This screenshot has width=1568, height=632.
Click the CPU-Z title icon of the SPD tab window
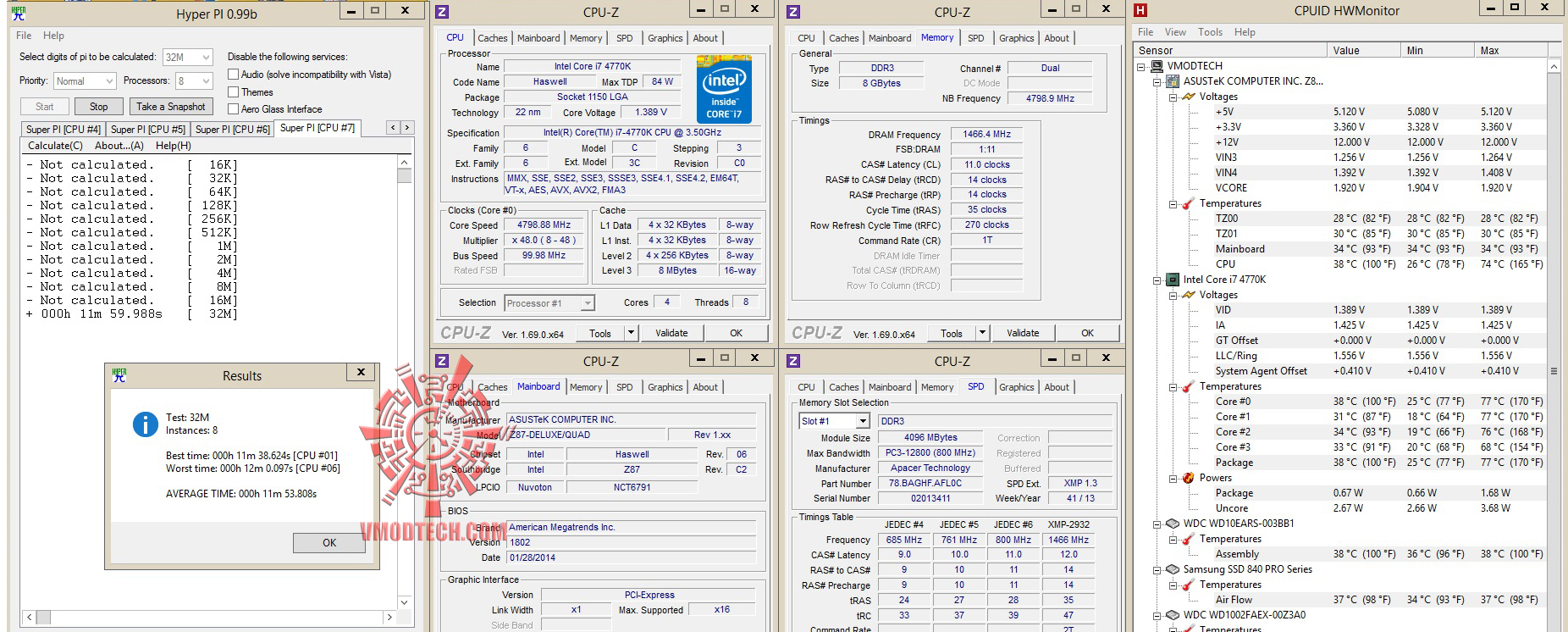pyautogui.click(x=793, y=361)
